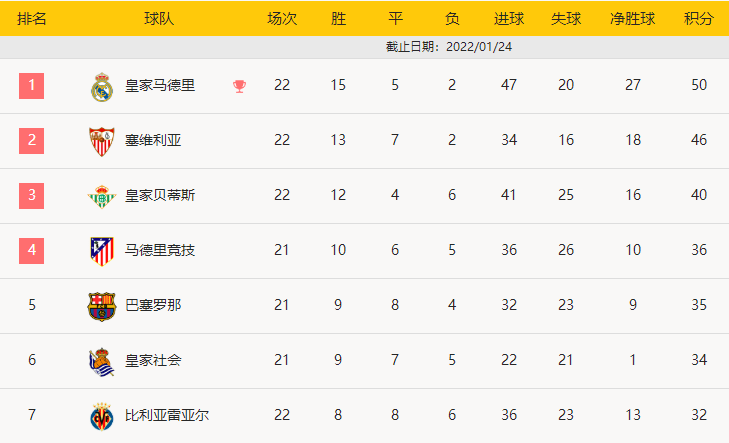This screenshot has width=729, height=443.
Task: Click the 积分 column header
Action: [698, 18]
